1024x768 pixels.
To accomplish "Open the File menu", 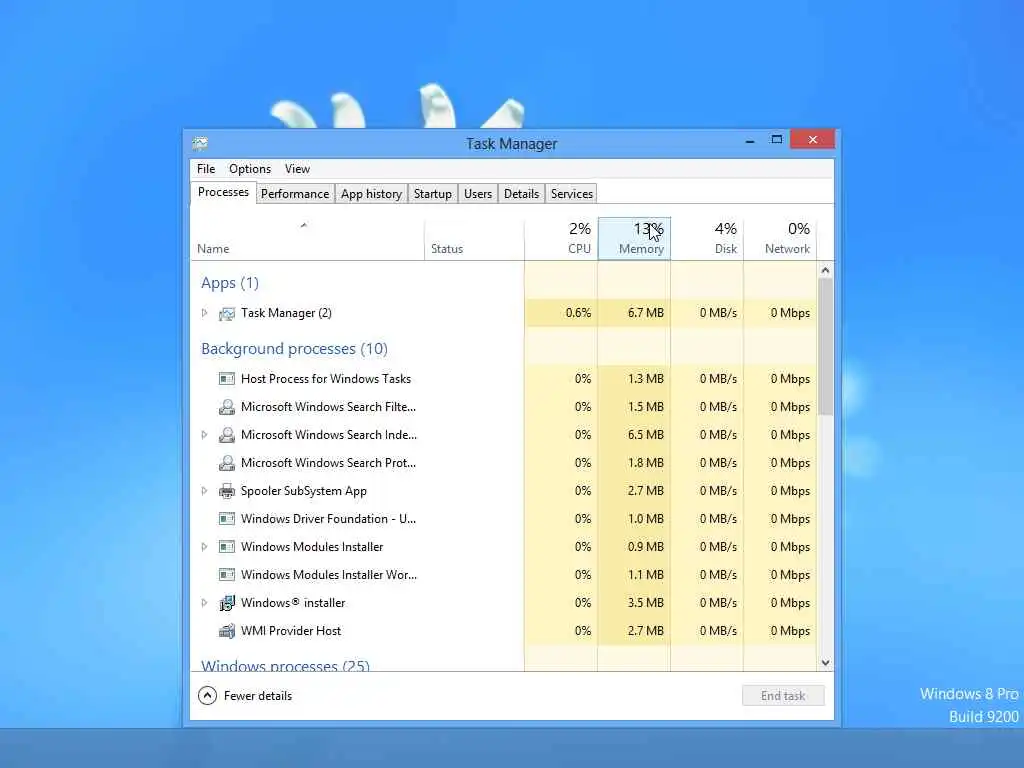I will pos(206,168).
